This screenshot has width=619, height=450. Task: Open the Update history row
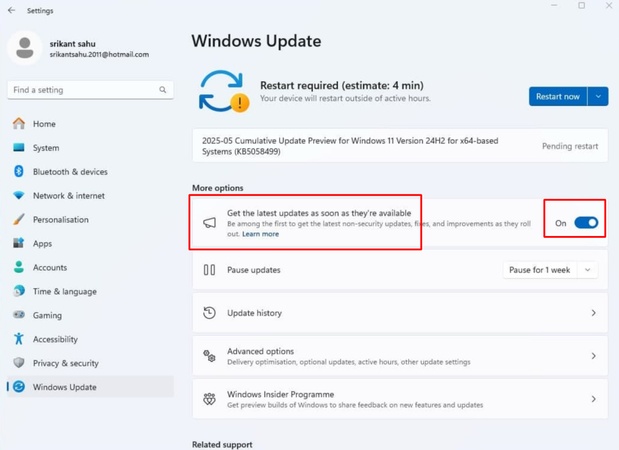pyautogui.click(x=400, y=313)
